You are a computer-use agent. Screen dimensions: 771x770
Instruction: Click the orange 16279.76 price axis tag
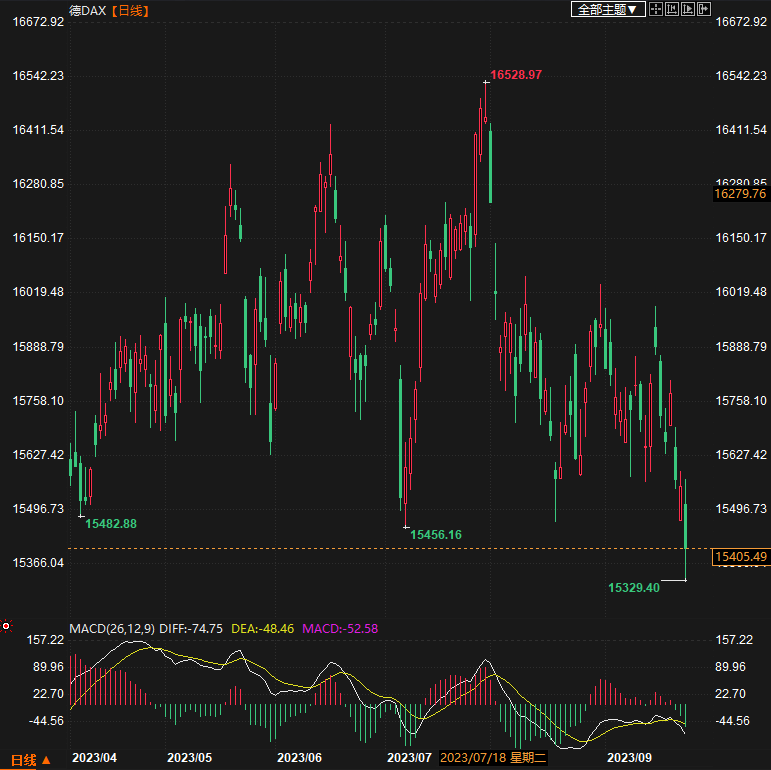740,193
